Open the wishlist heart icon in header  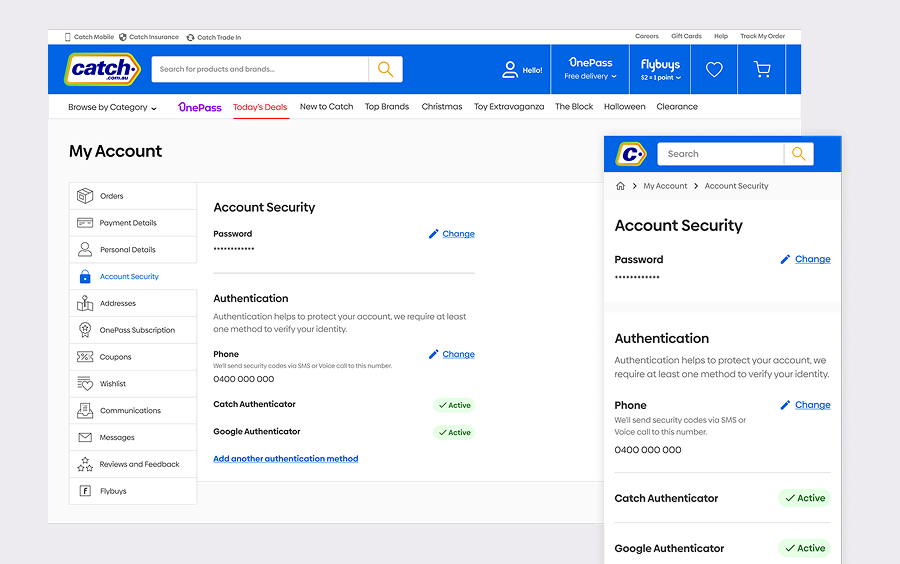[x=714, y=70]
